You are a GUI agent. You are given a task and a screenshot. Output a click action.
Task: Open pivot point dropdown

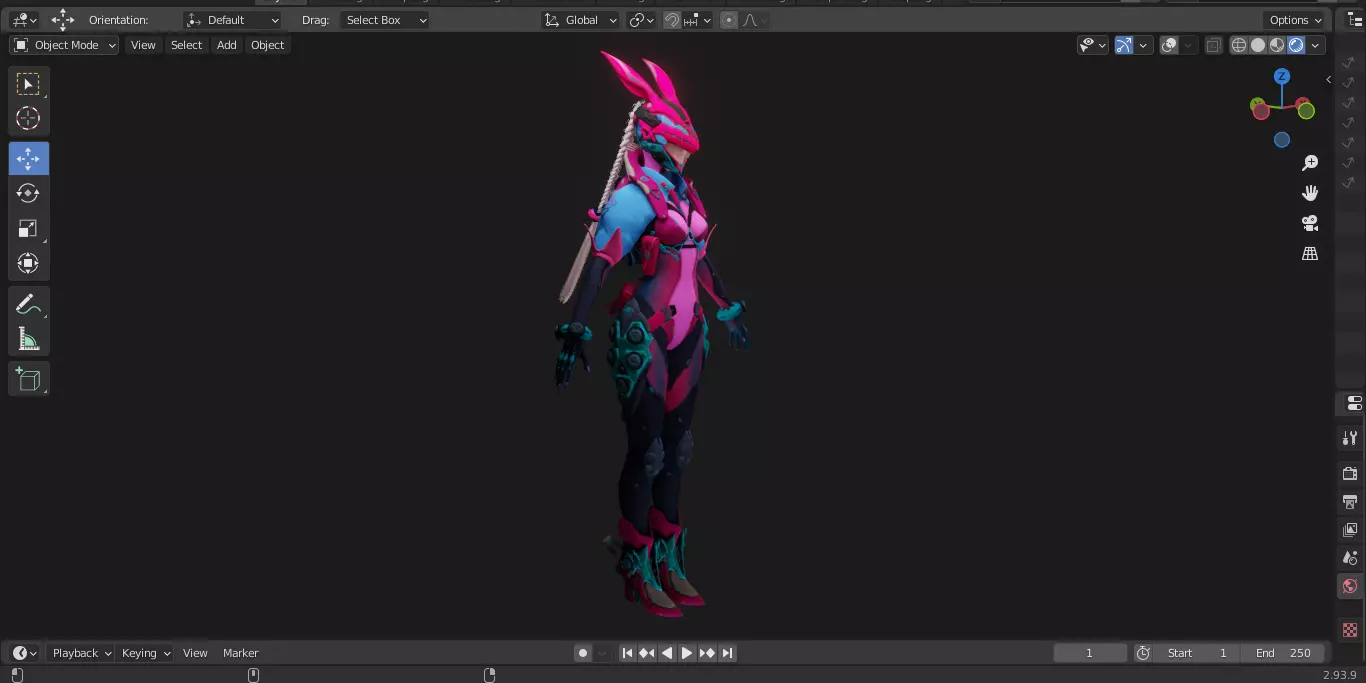pos(641,20)
